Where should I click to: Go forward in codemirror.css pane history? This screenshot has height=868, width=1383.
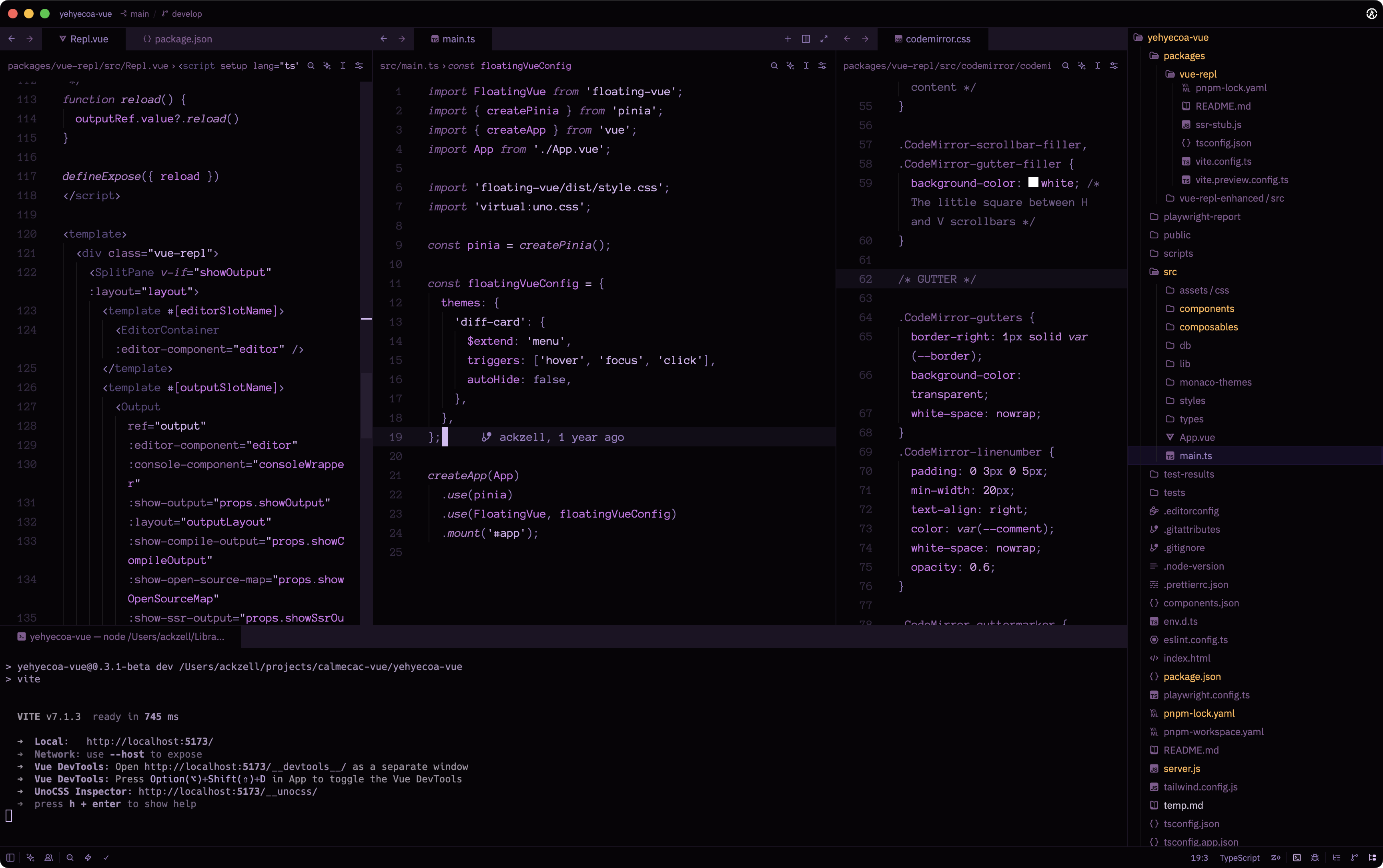[x=865, y=38]
